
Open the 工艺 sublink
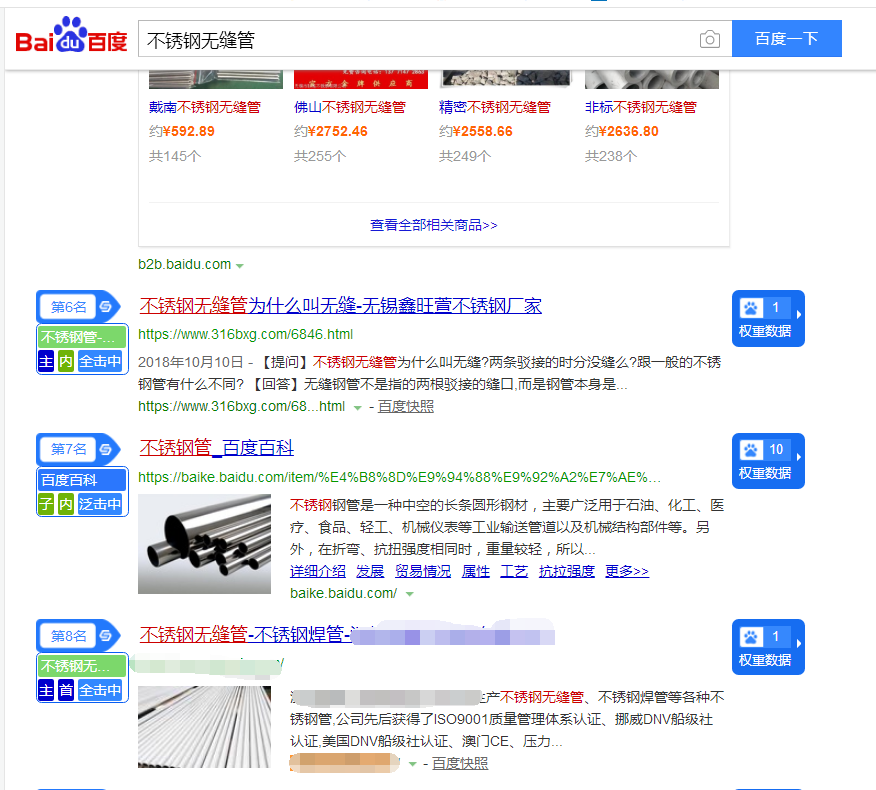[x=514, y=571]
